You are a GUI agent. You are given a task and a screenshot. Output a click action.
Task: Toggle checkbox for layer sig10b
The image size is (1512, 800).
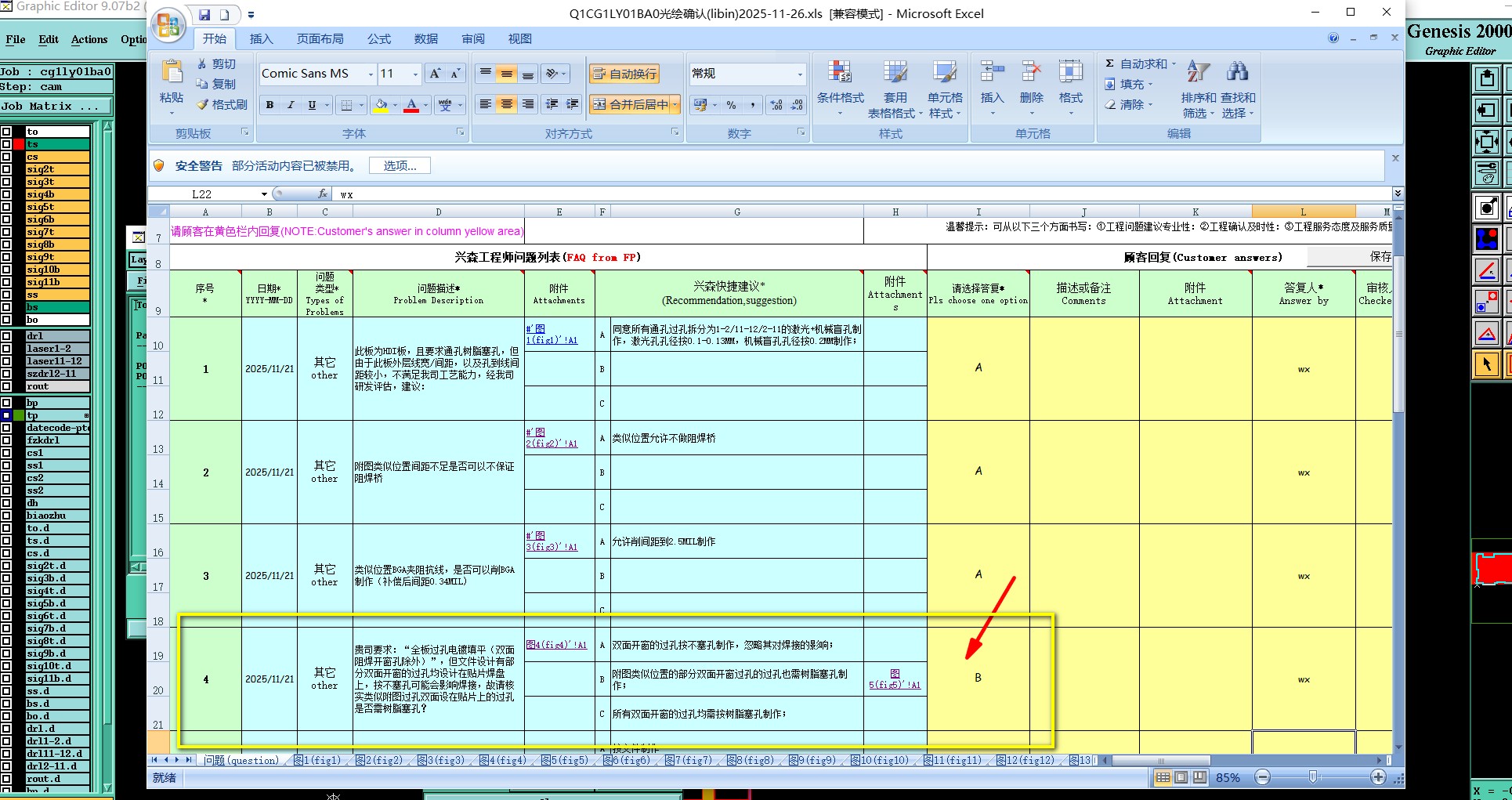6,270
